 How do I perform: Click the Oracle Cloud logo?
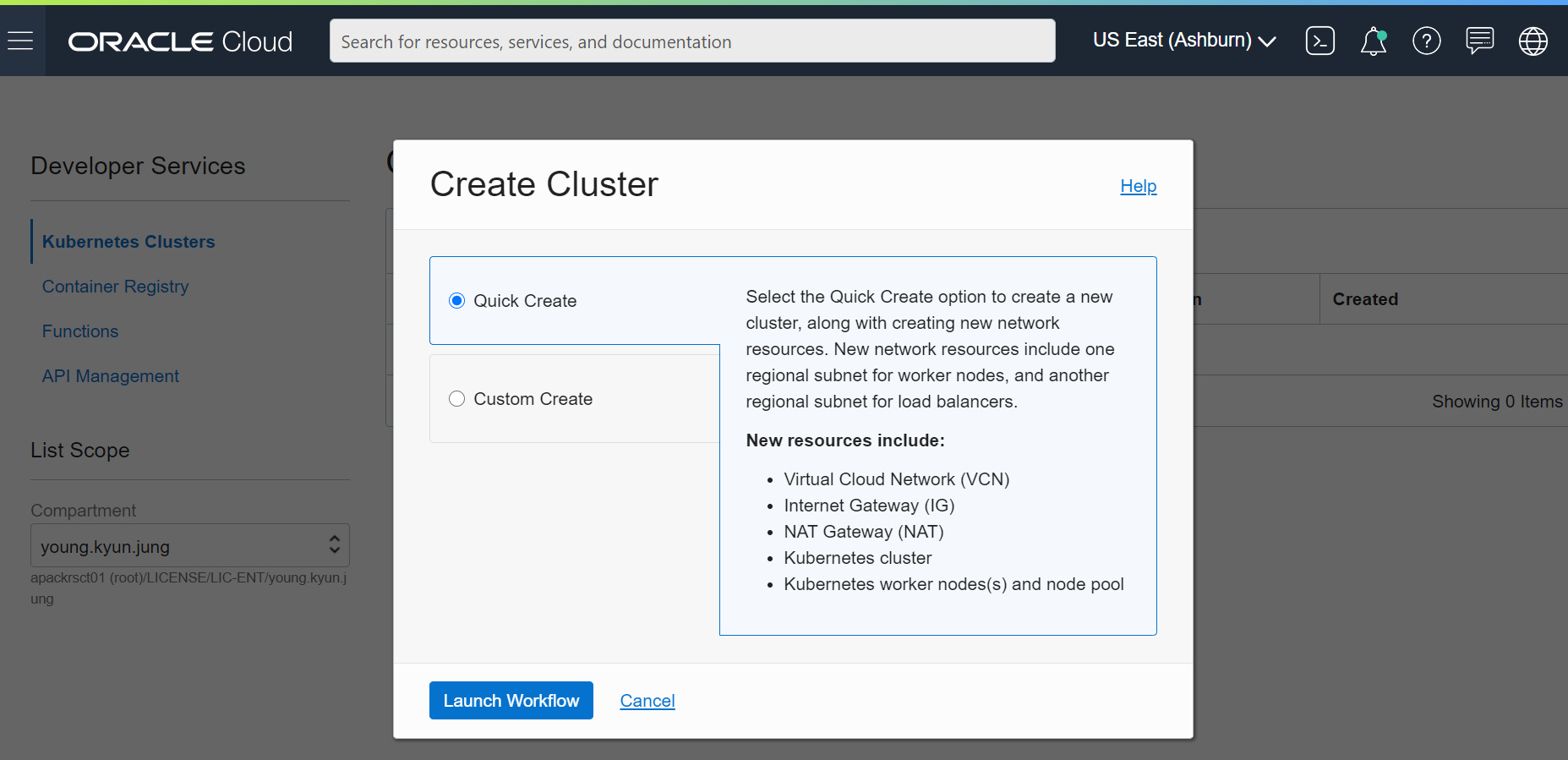(180, 41)
